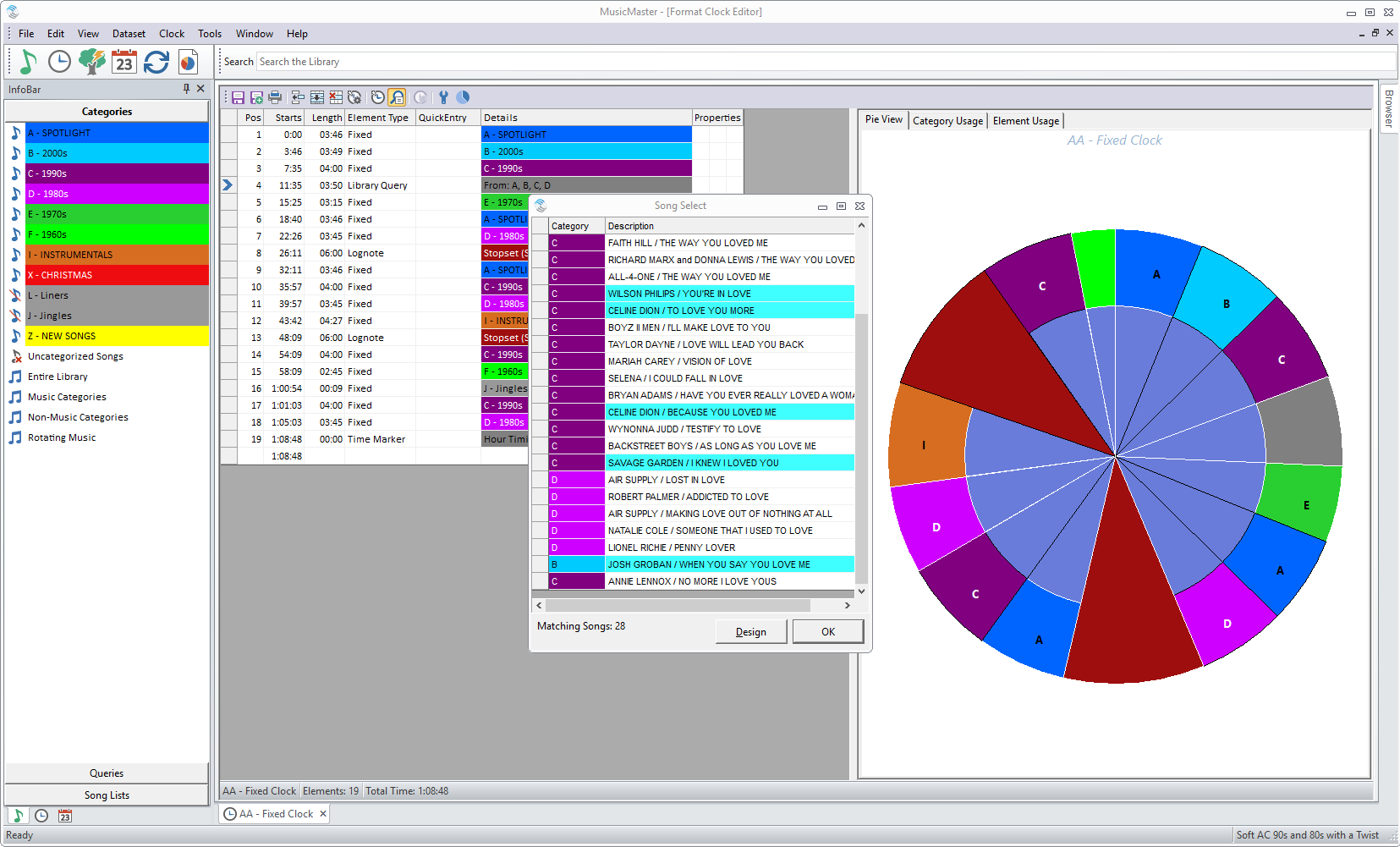Open the pie chart report document icon
The height and width of the screenshot is (847, 1400).
tap(188, 62)
